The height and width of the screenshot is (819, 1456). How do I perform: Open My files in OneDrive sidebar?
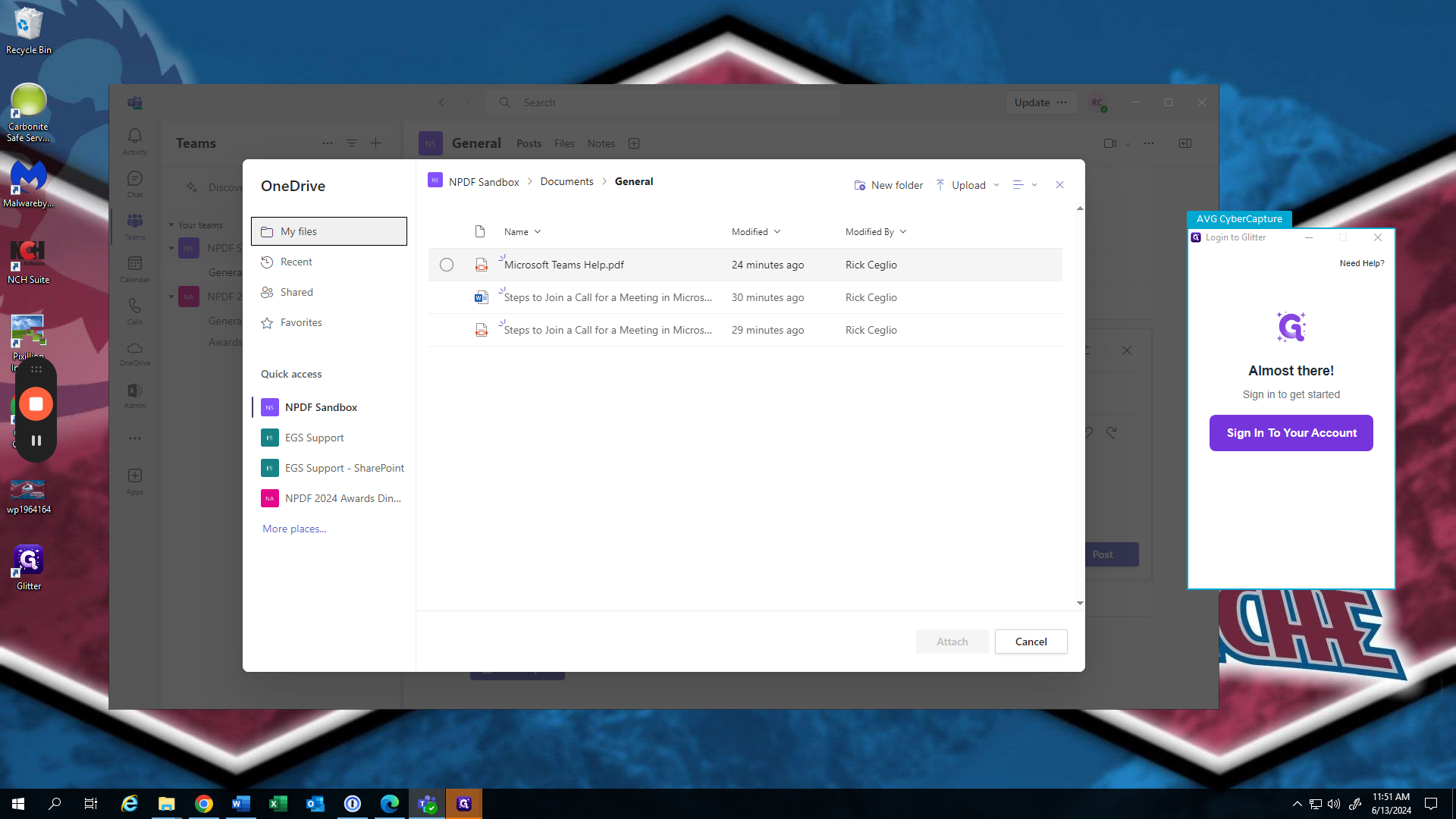click(329, 231)
